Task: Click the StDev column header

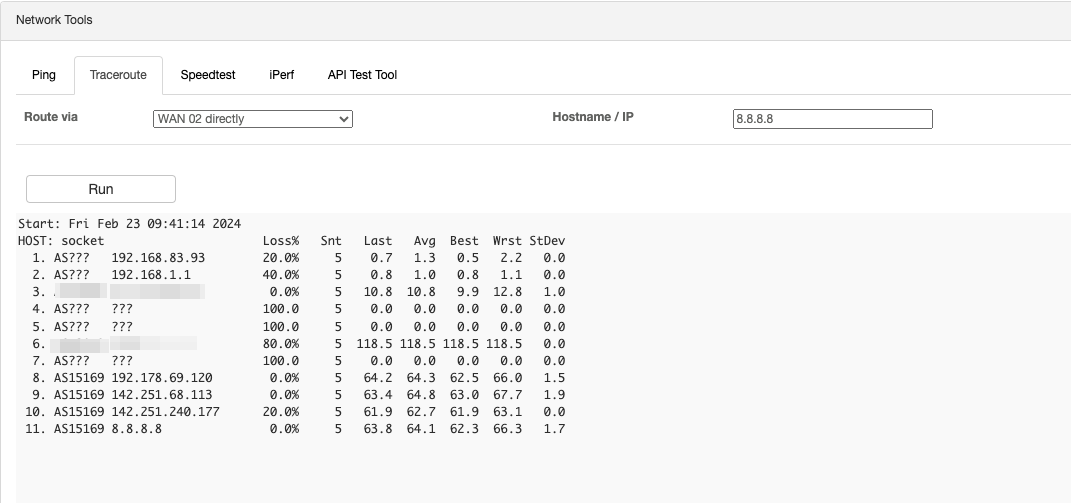Action: tap(547, 241)
